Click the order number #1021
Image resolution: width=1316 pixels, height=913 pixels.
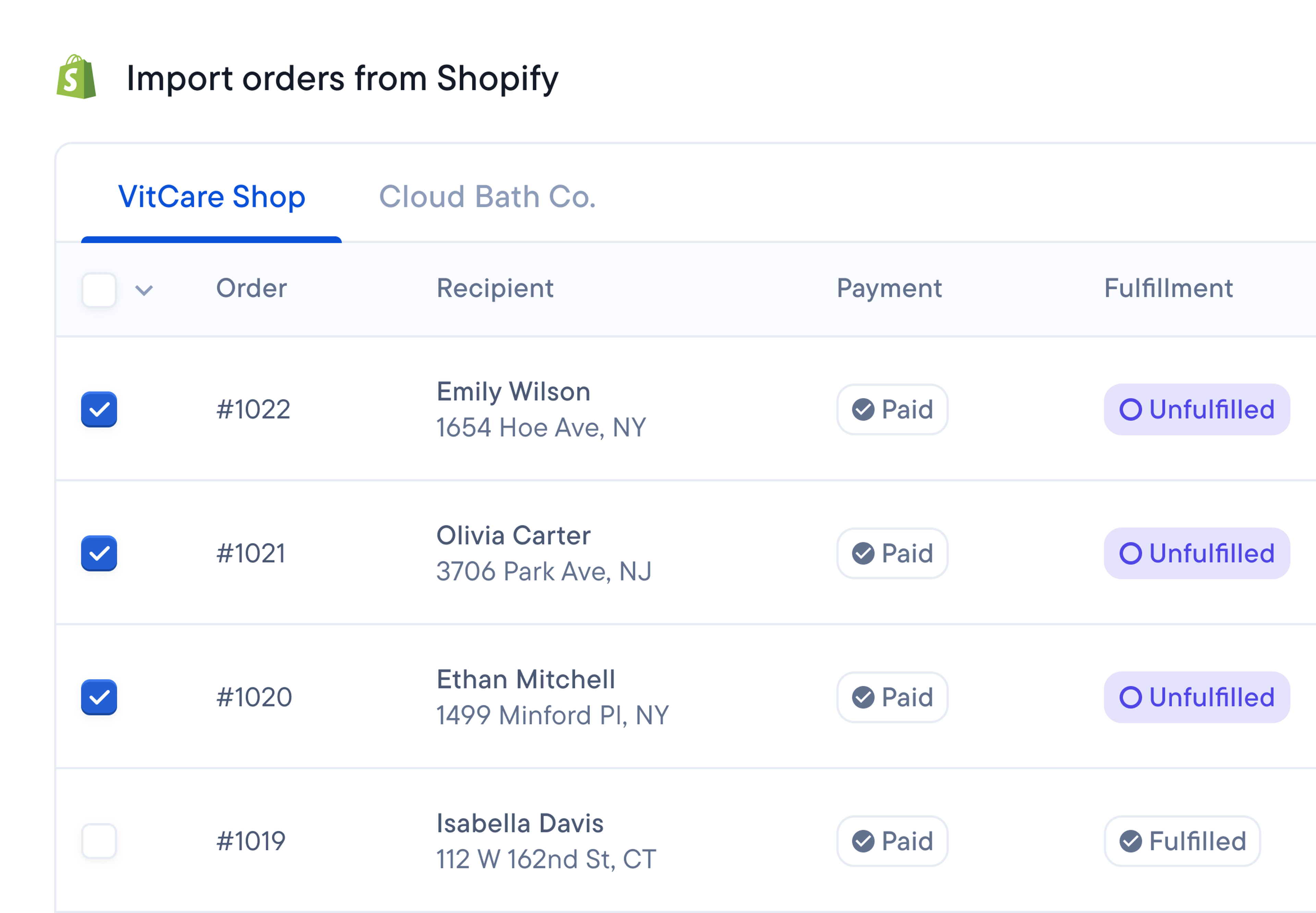click(x=251, y=553)
